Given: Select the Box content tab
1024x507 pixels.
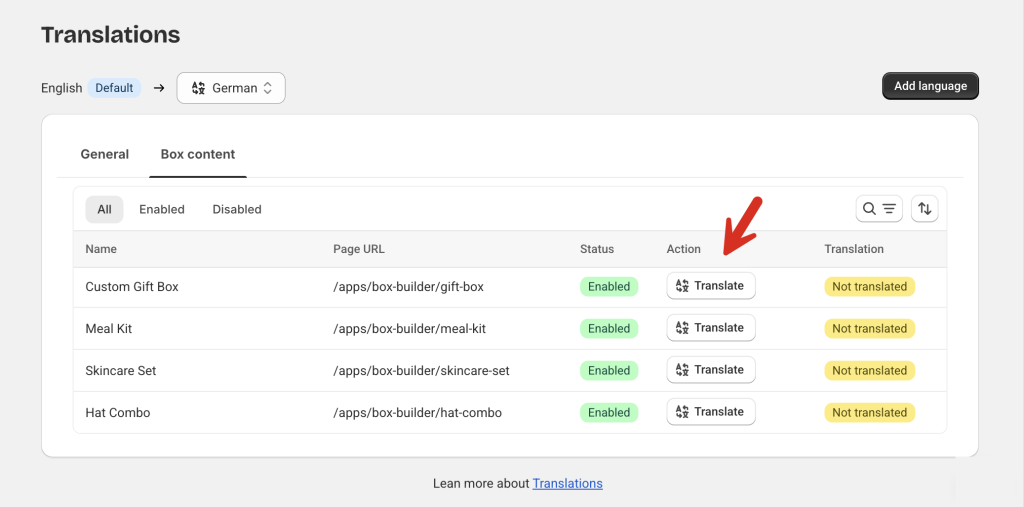Looking at the screenshot, I should tap(198, 154).
